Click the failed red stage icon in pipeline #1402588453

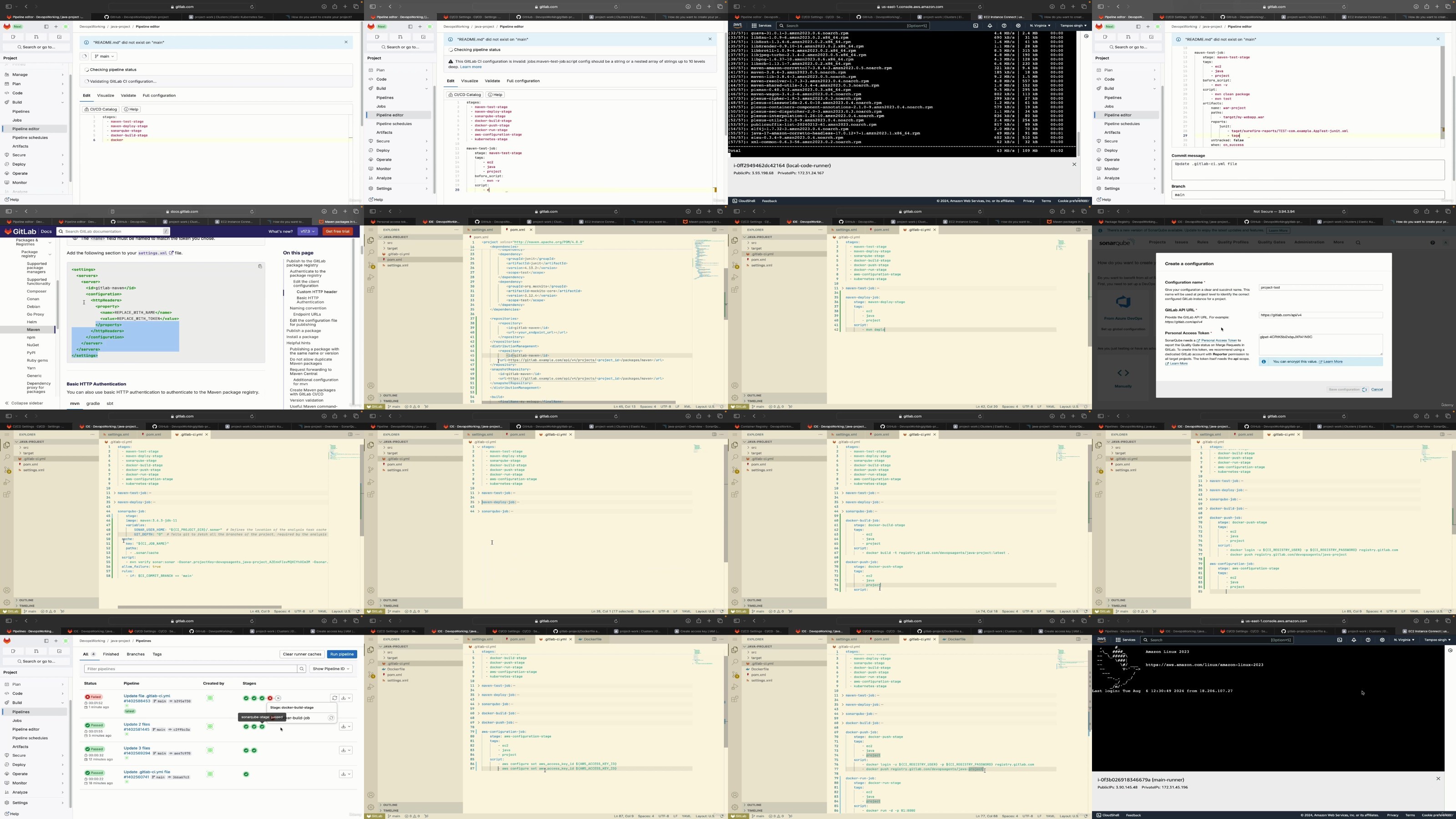(270, 698)
